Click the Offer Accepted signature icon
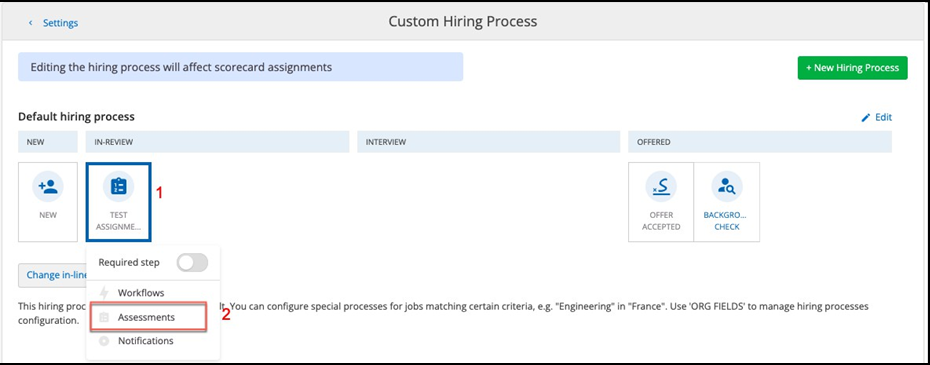Image resolution: width=930 pixels, height=365 pixels. coord(661,186)
